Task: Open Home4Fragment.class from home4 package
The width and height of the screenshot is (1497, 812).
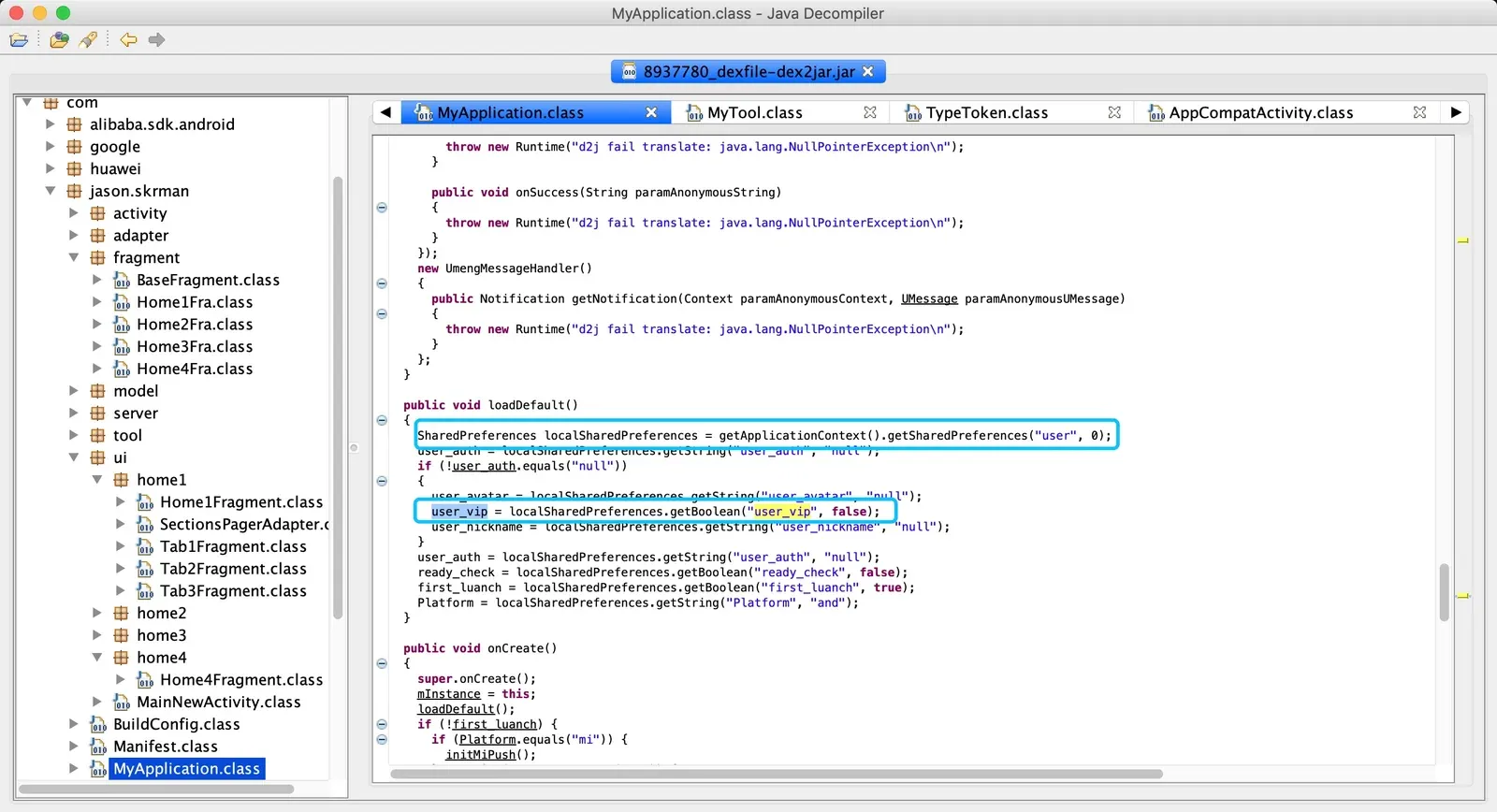Action: pyautogui.click(x=241, y=680)
